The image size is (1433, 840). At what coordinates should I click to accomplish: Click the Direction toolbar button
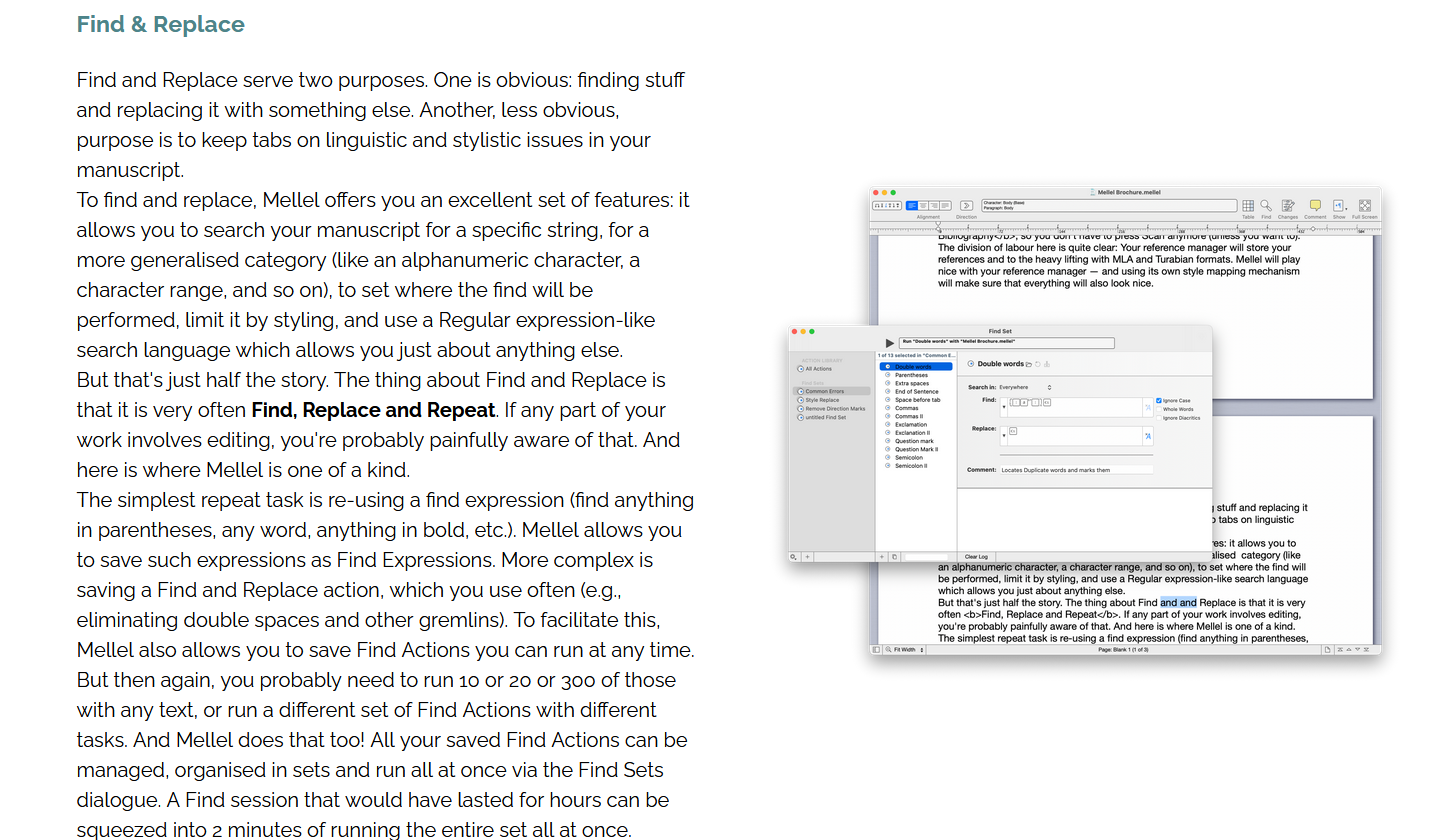[966, 205]
